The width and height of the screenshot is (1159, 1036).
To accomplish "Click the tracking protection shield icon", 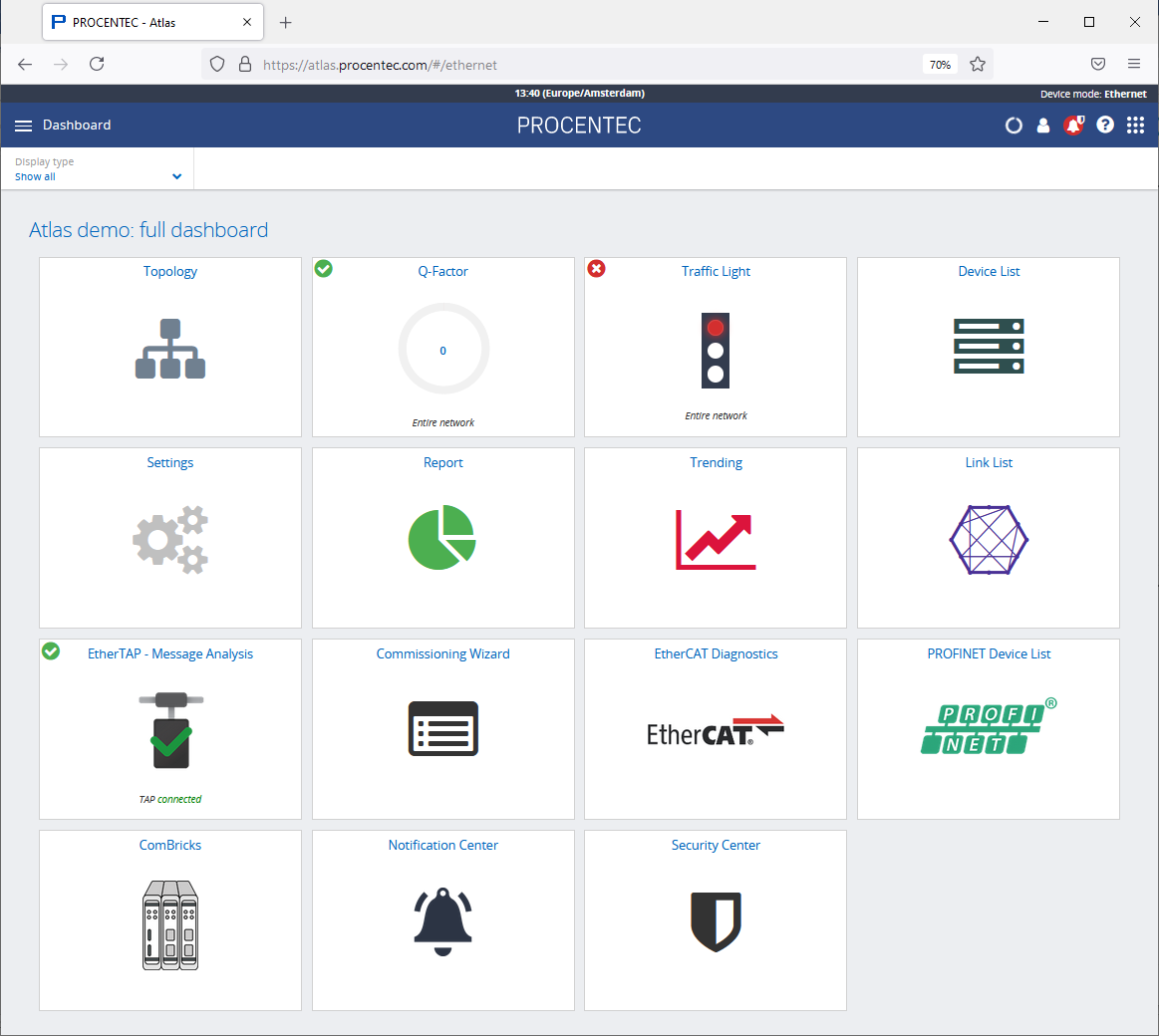I will (x=216, y=65).
